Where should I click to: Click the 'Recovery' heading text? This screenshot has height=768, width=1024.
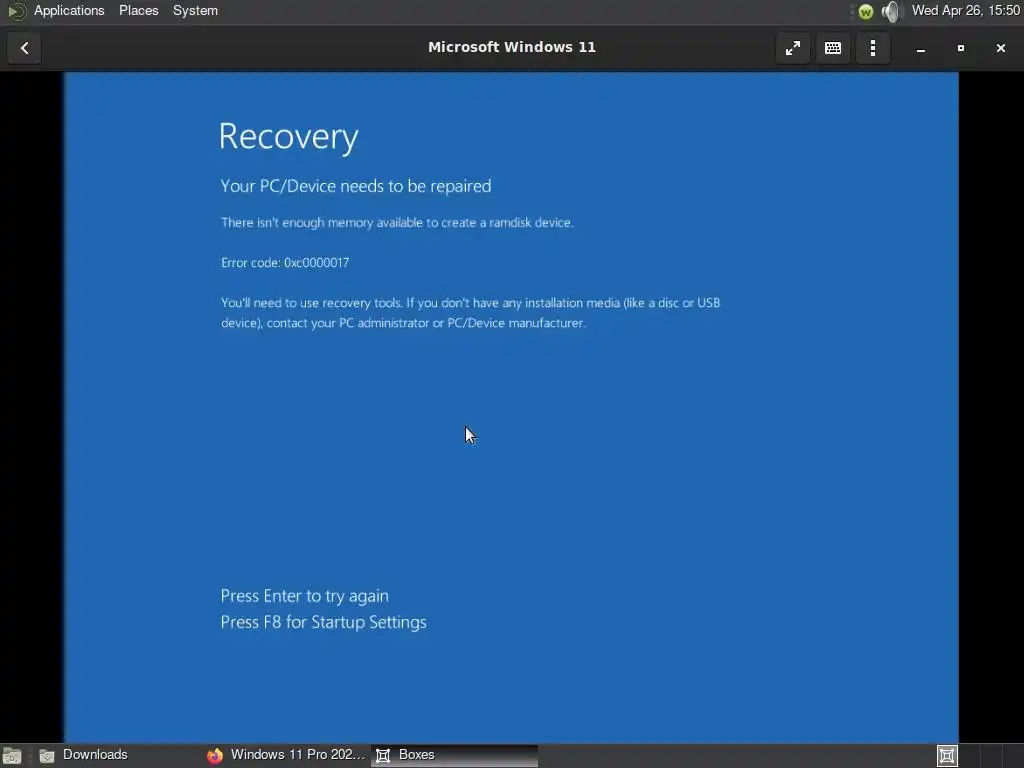point(289,137)
